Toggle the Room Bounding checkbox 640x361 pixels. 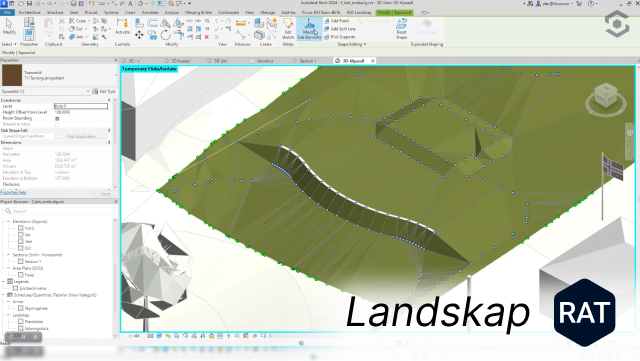pos(57,118)
